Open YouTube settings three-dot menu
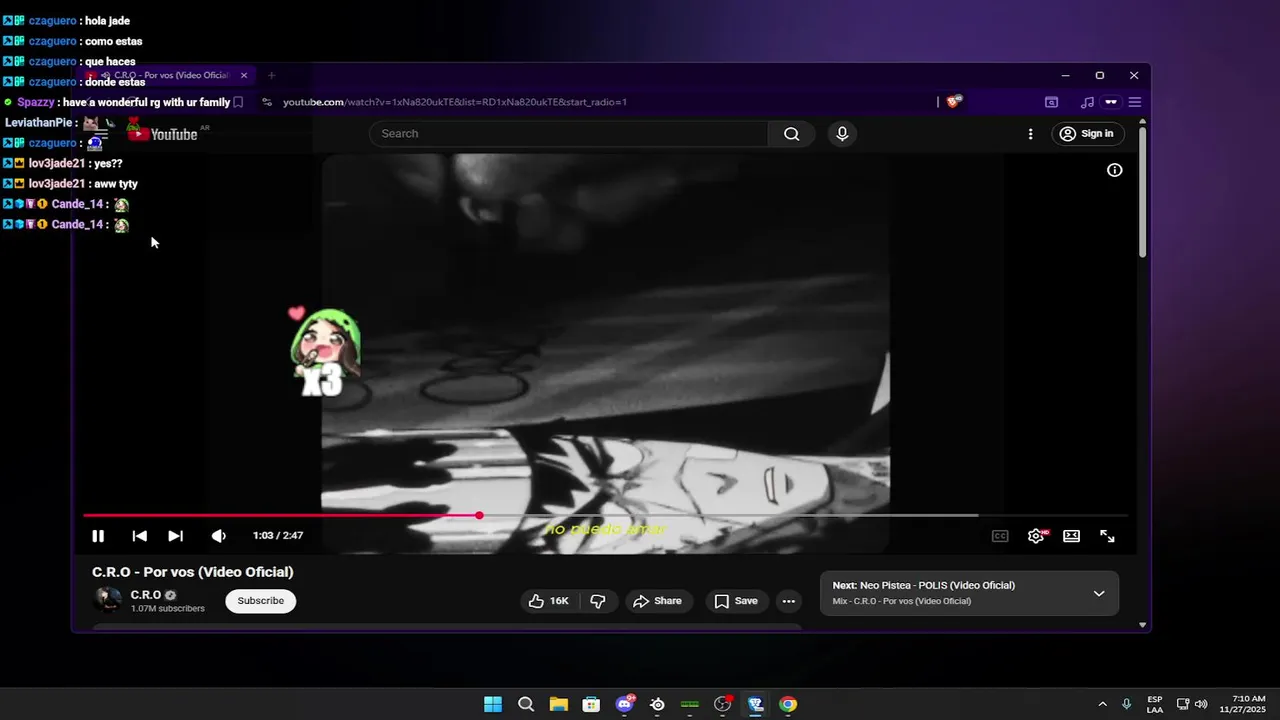 click(1030, 134)
